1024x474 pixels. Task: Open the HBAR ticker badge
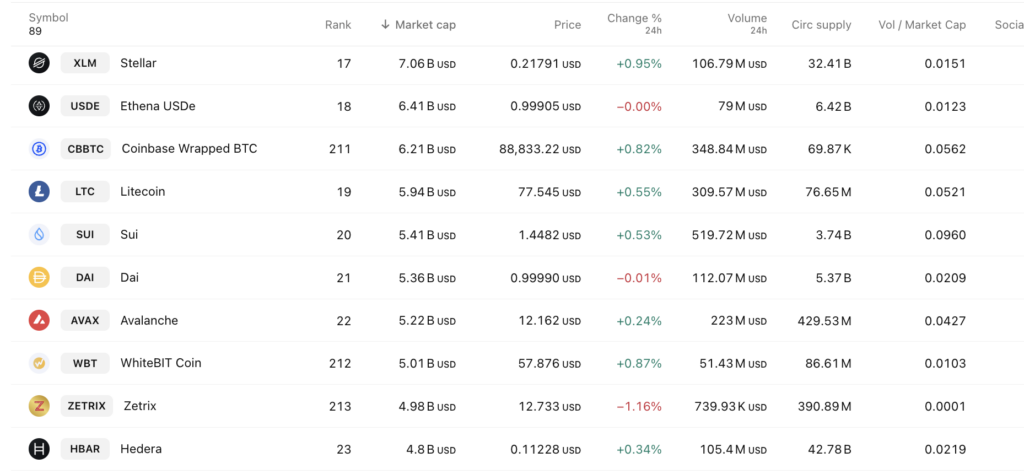[x=85, y=449]
